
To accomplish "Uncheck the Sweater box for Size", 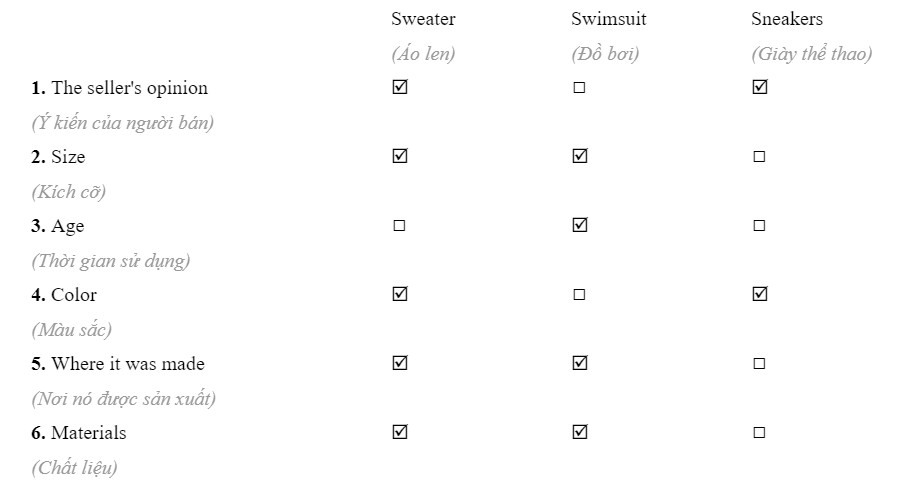I will [x=400, y=157].
